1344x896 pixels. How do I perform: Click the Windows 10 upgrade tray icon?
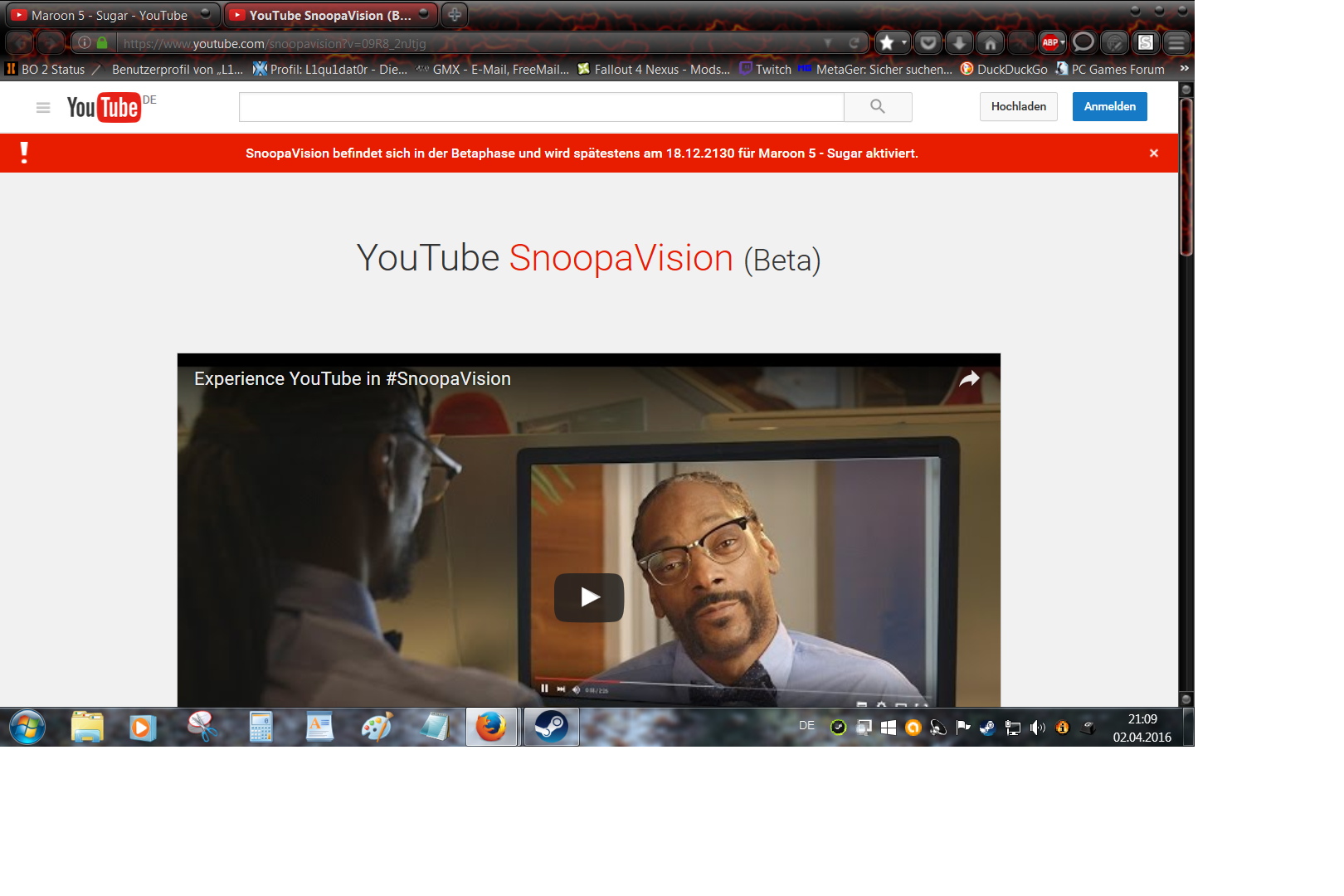tap(888, 728)
